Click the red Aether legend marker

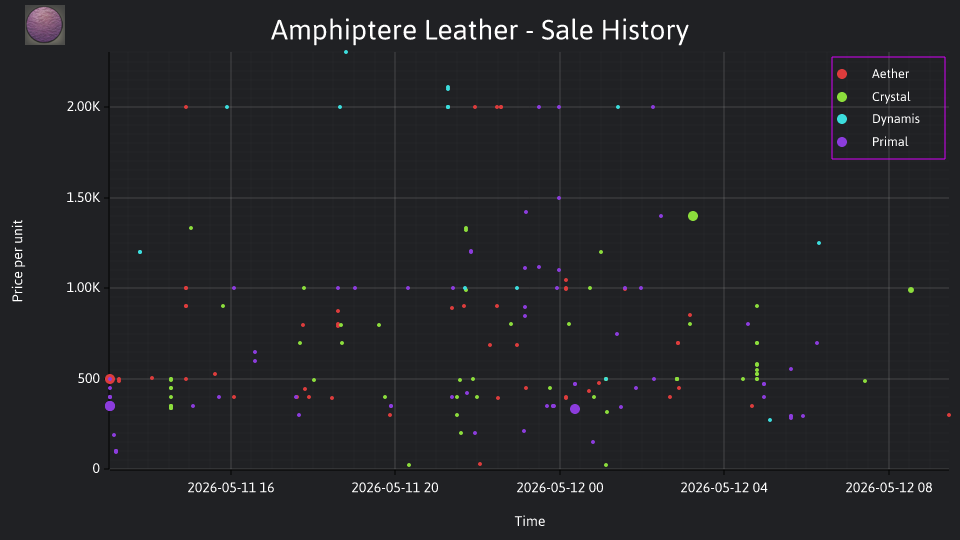click(x=842, y=74)
